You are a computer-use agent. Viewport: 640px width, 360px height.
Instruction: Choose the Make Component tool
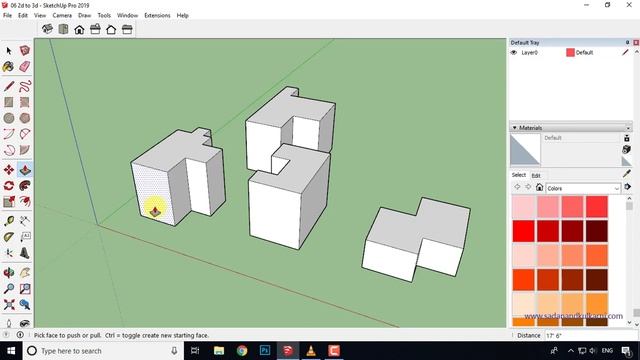[25, 51]
